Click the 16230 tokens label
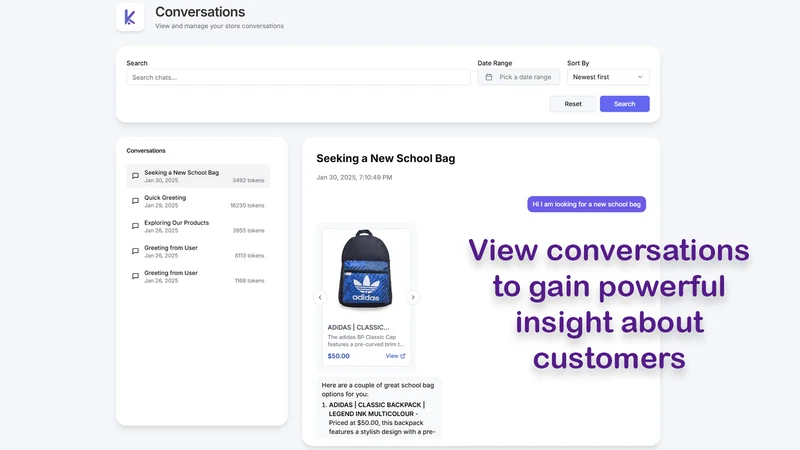The height and width of the screenshot is (450, 800). (247, 205)
